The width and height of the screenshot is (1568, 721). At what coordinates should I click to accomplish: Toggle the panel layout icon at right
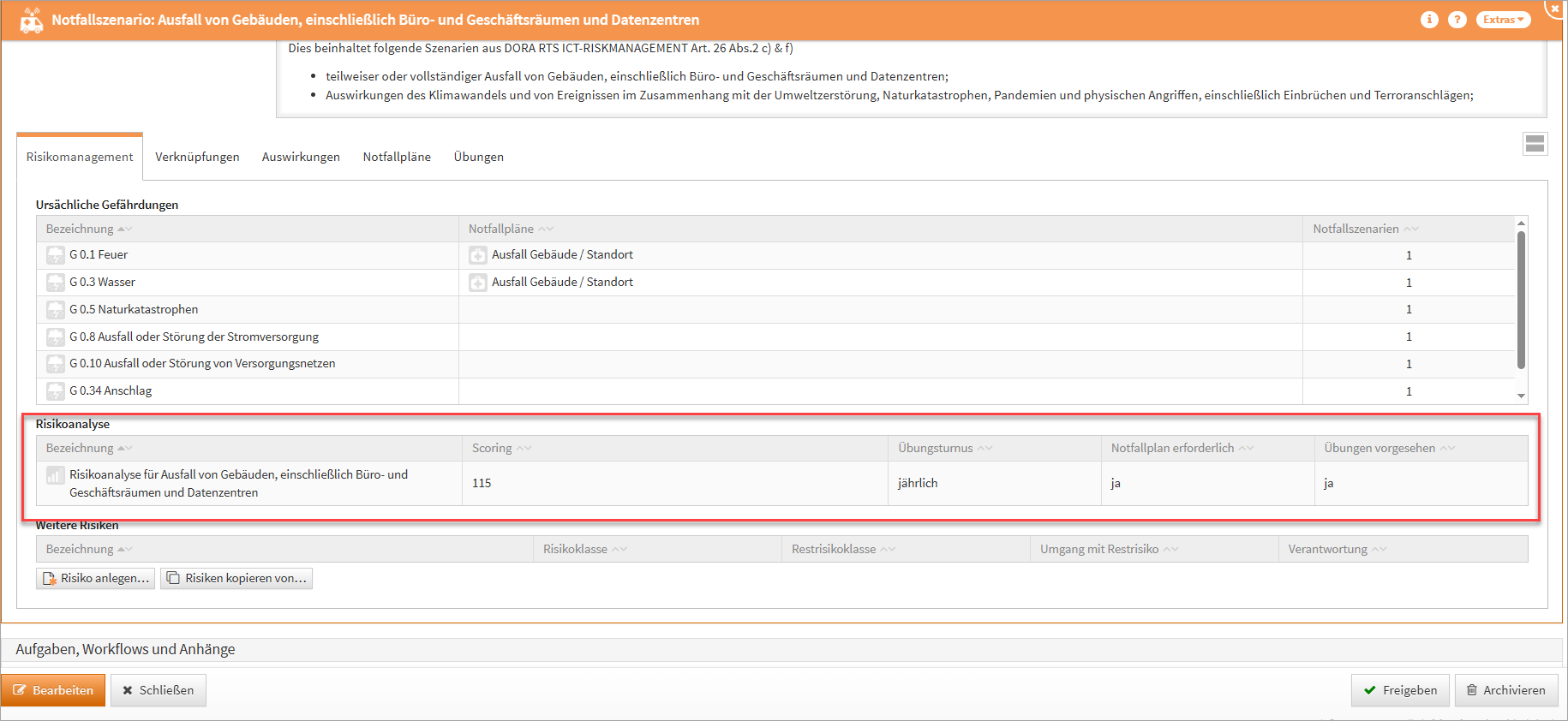(1535, 144)
